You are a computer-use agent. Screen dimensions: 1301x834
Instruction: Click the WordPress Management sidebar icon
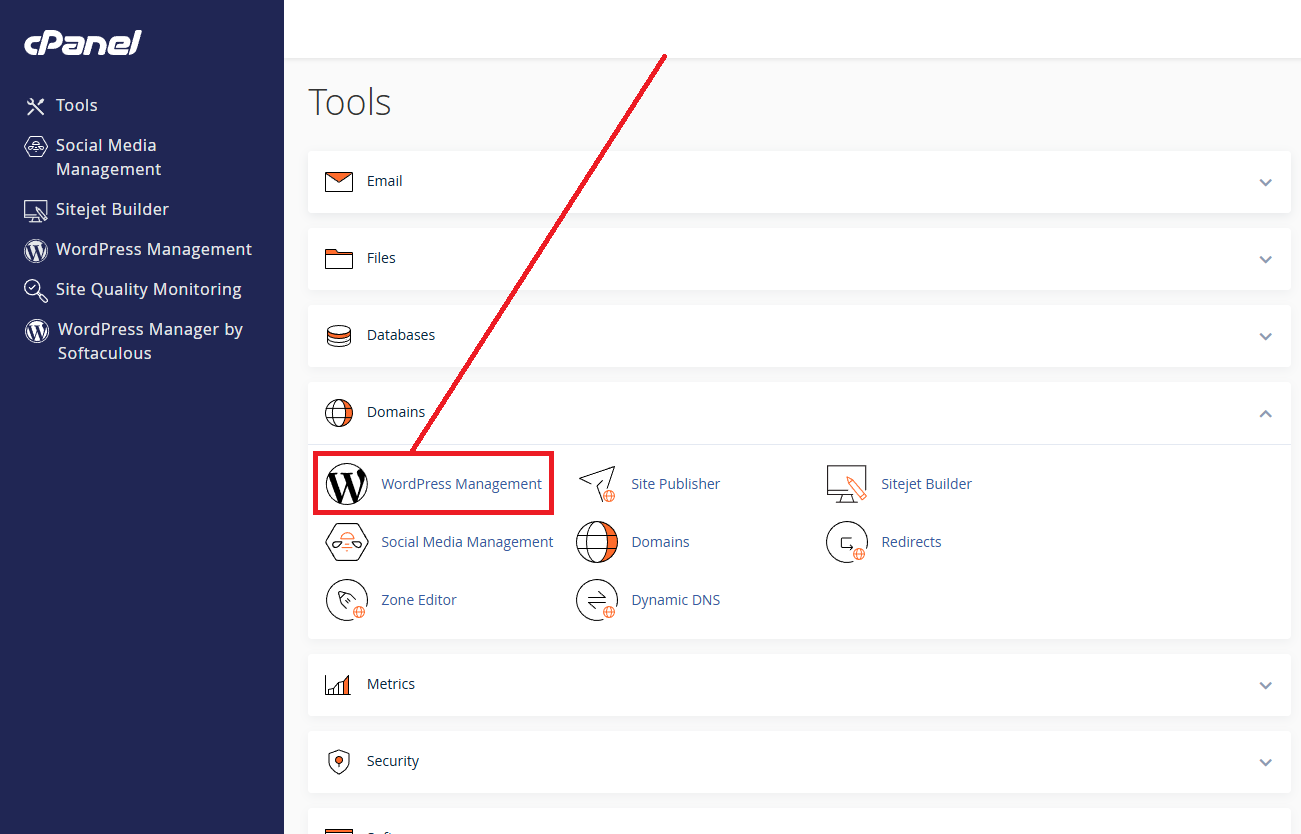tap(36, 250)
